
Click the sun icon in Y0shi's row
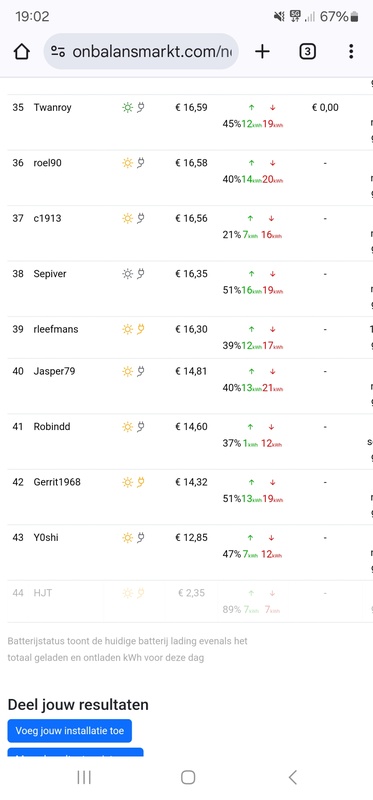(x=128, y=538)
